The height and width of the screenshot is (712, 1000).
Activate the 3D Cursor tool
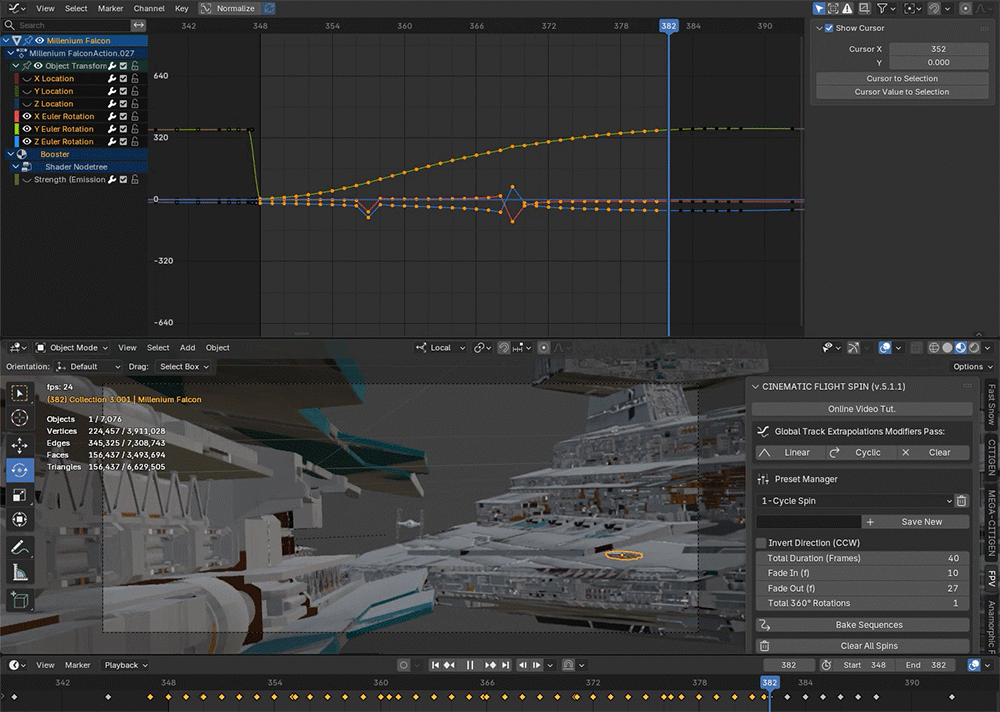click(x=19, y=418)
